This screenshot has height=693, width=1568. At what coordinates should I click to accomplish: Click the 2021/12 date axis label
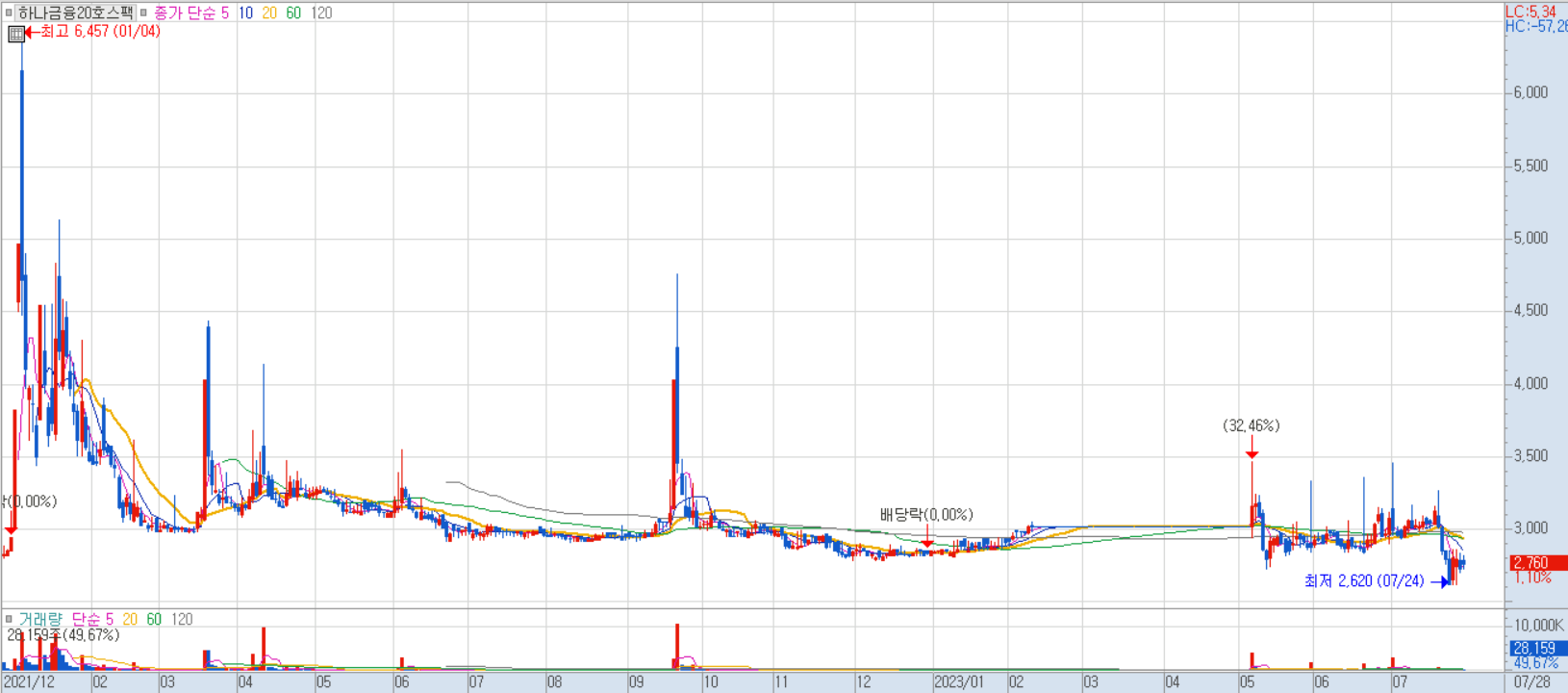tap(29, 681)
